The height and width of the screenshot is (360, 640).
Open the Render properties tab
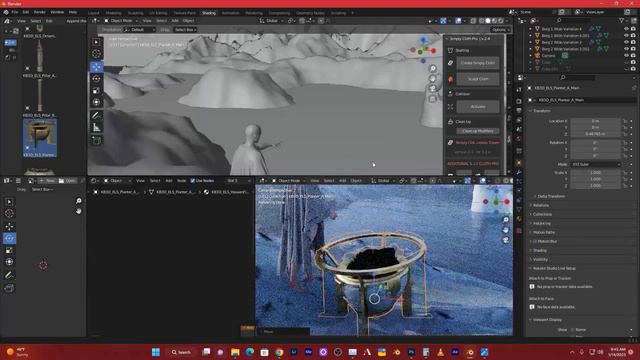click(519, 100)
